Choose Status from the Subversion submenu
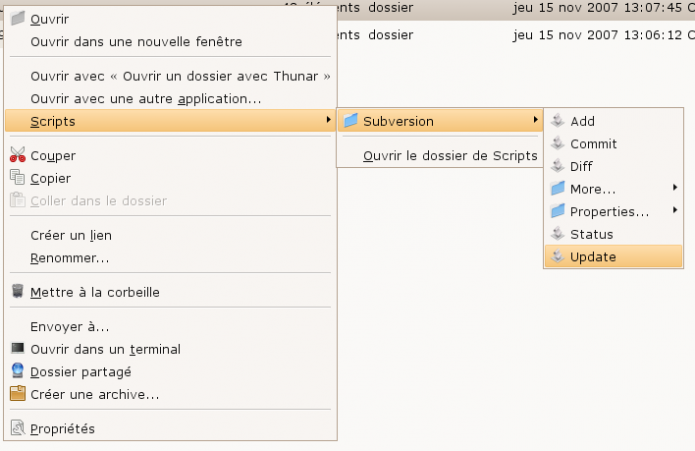 [591, 234]
